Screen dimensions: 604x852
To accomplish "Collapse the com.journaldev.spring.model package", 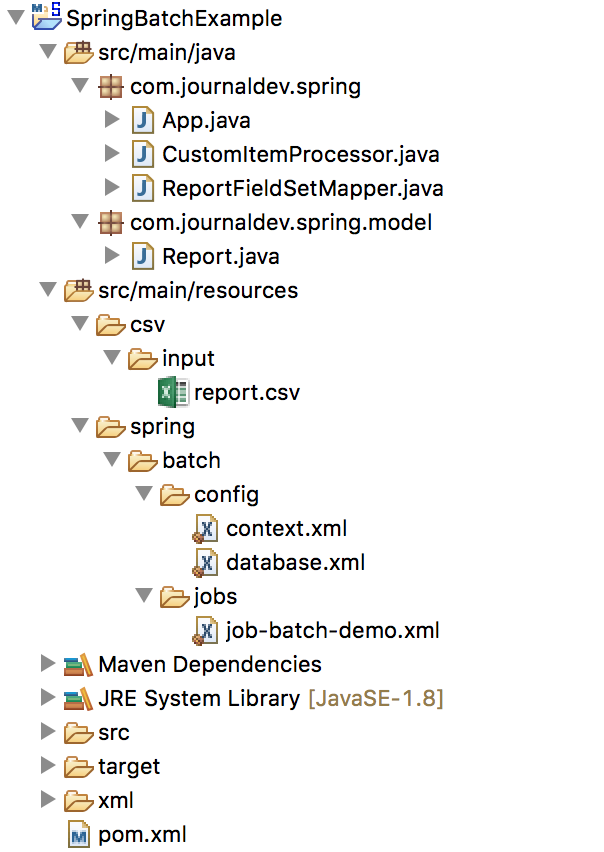I will 79,223.
